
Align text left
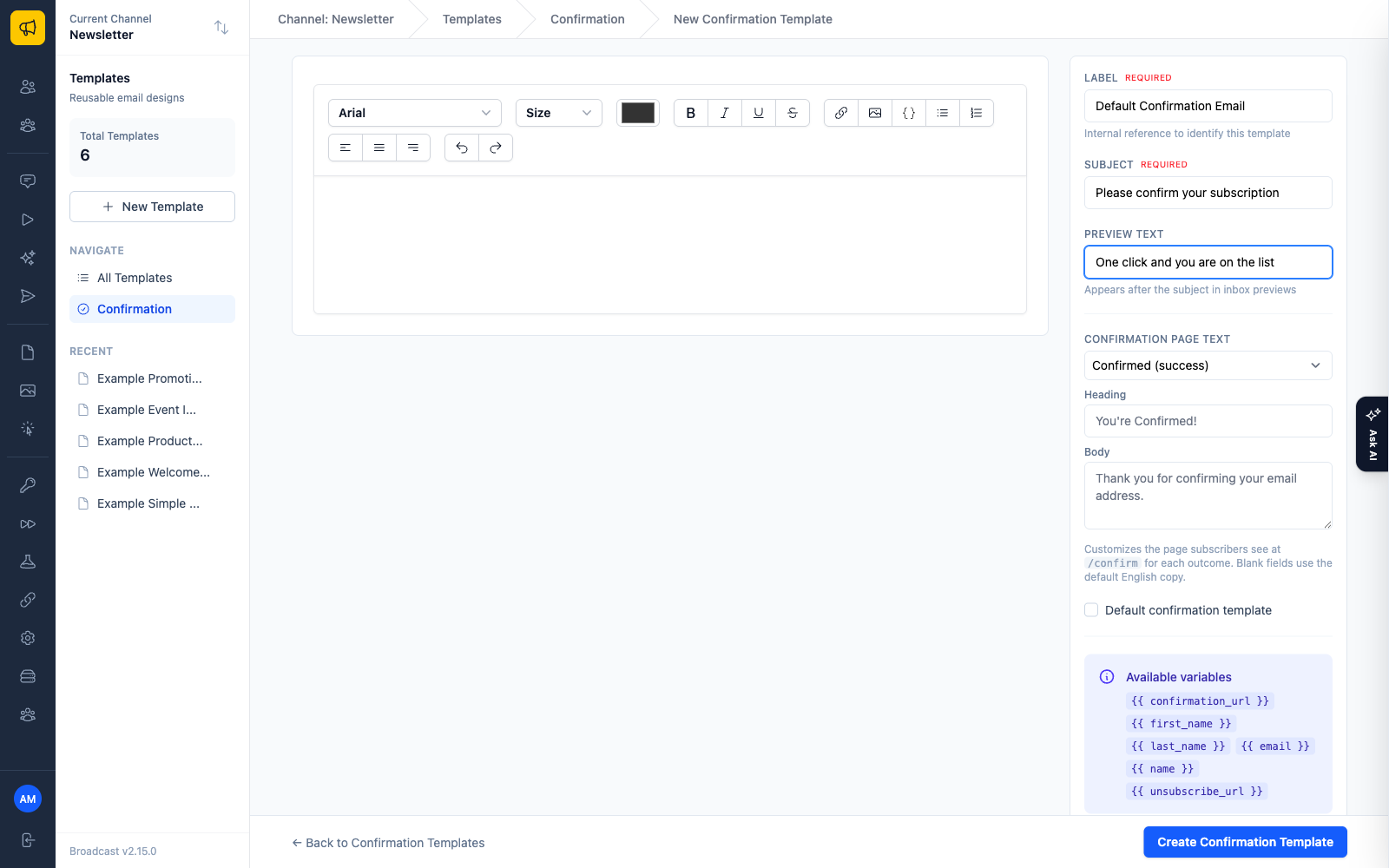[x=346, y=148]
